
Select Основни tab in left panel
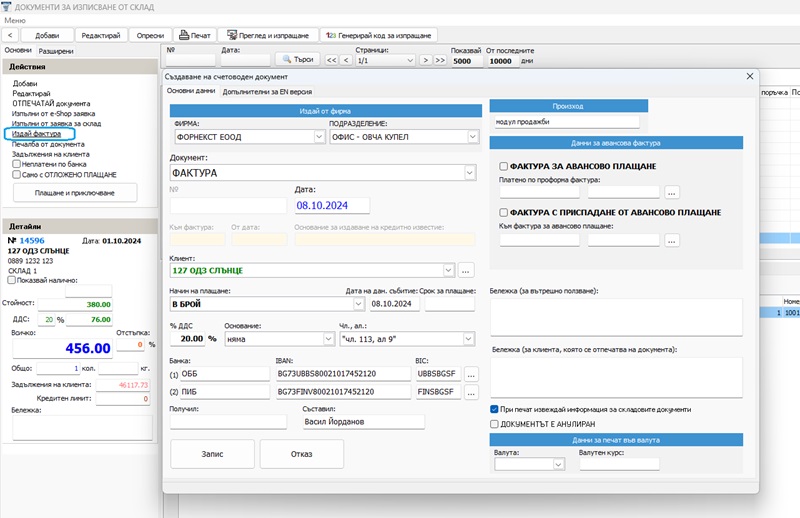18,50
